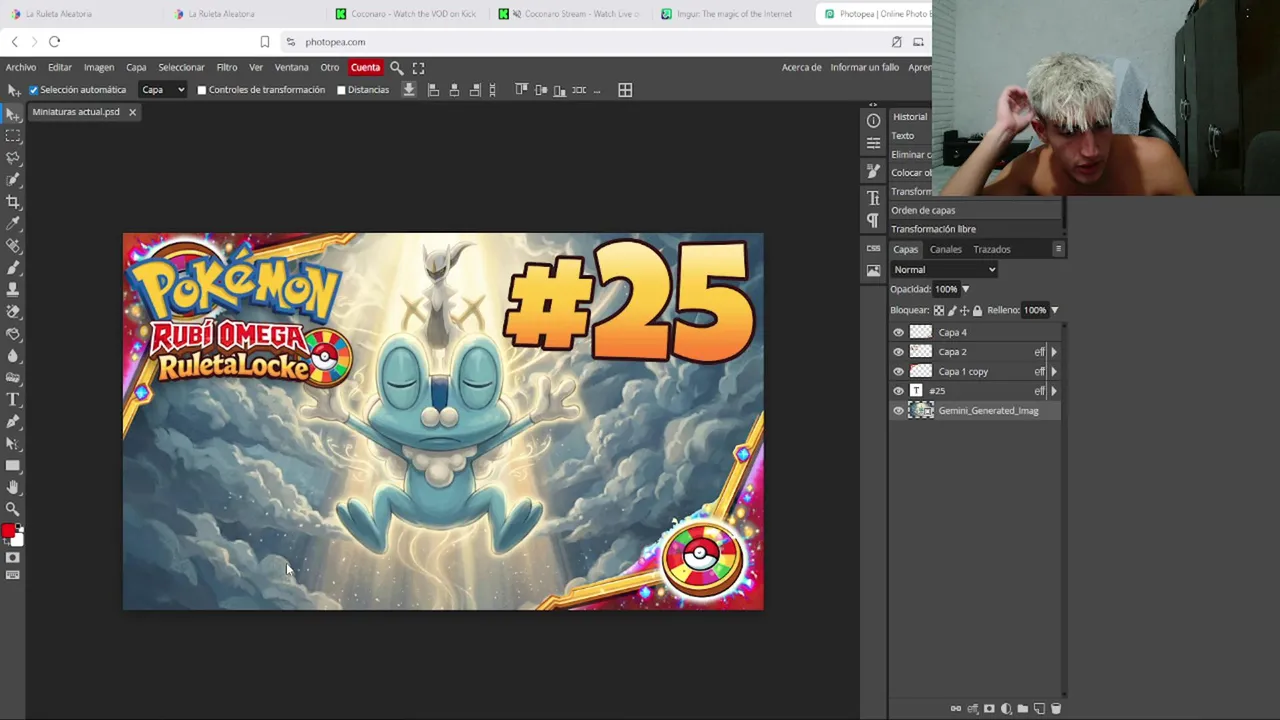Screen dimensions: 1280x720
Task: Hide the #25 text layer
Action: [x=898, y=391]
